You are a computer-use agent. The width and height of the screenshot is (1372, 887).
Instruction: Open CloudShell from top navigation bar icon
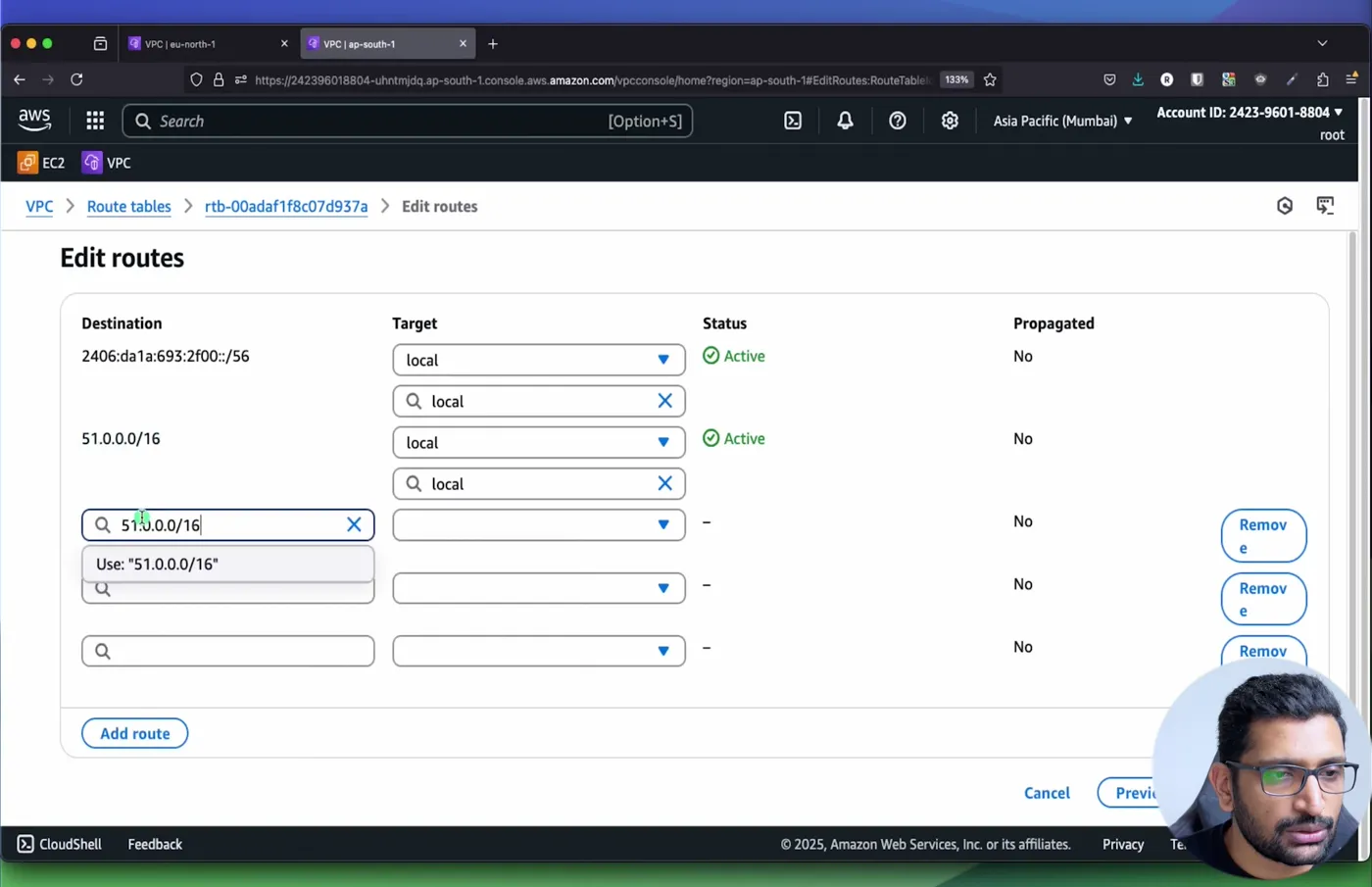point(793,121)
